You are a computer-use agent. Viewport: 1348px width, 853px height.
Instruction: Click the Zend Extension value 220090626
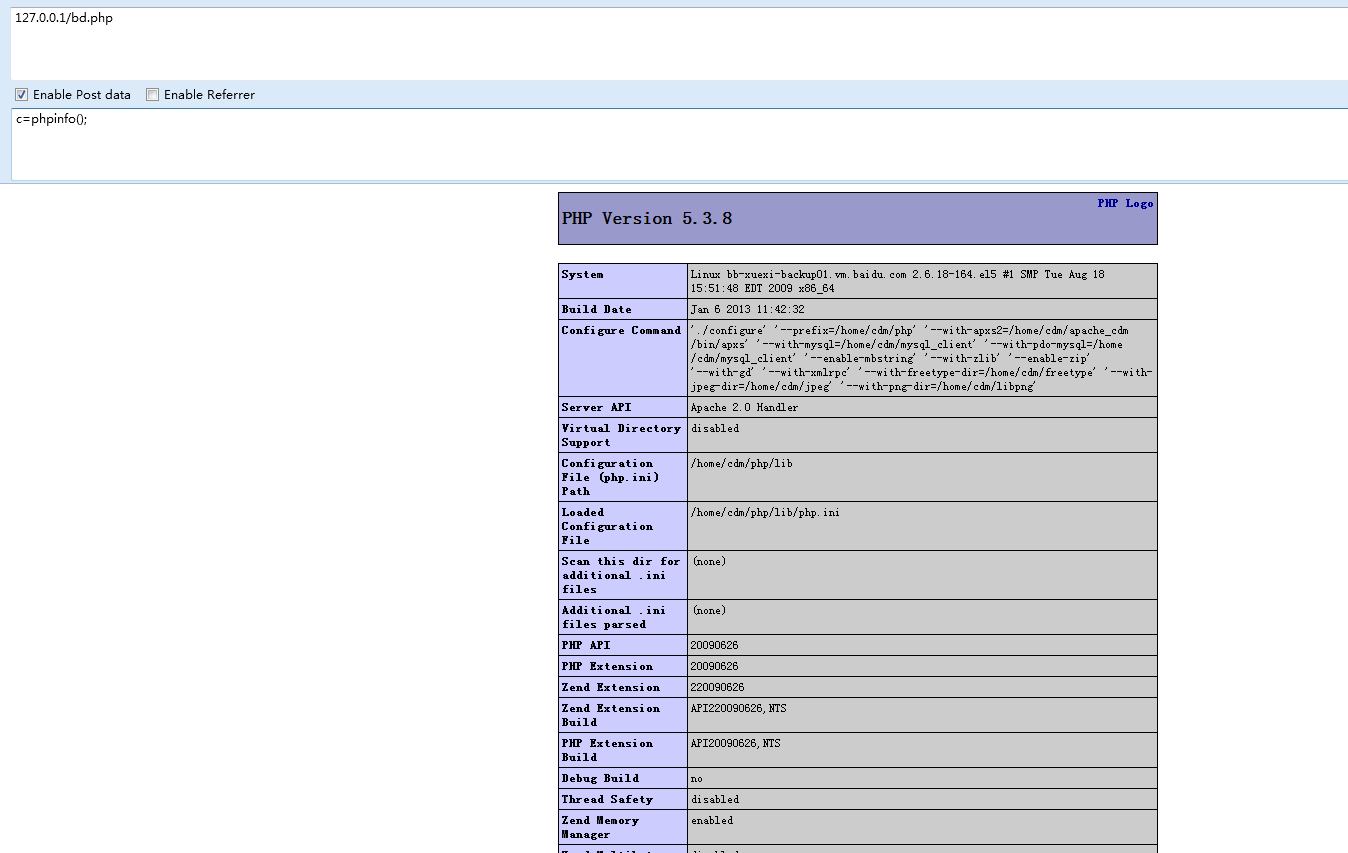(717, 687)
